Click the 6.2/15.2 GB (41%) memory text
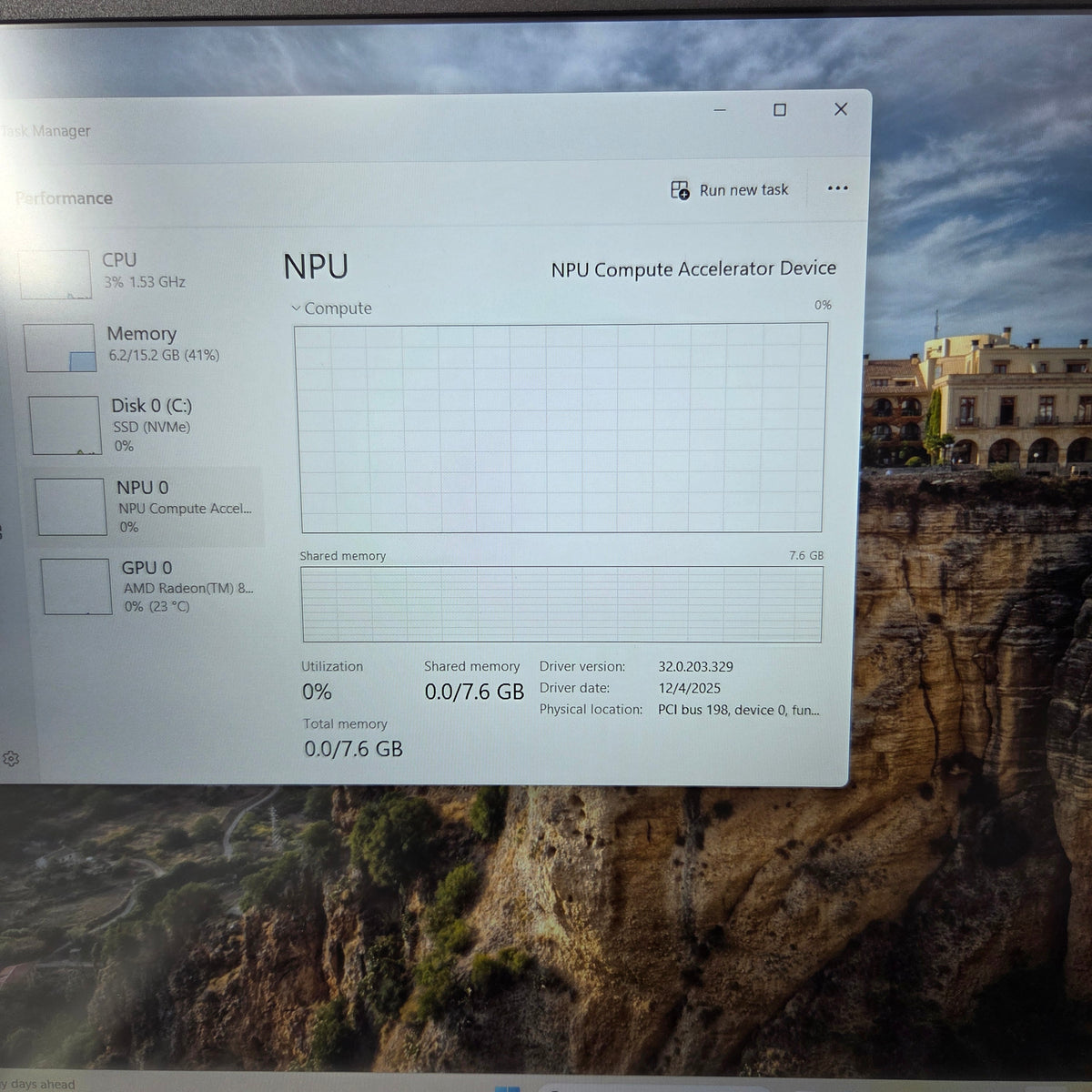 pyautogui.click(x=164, y=356)
